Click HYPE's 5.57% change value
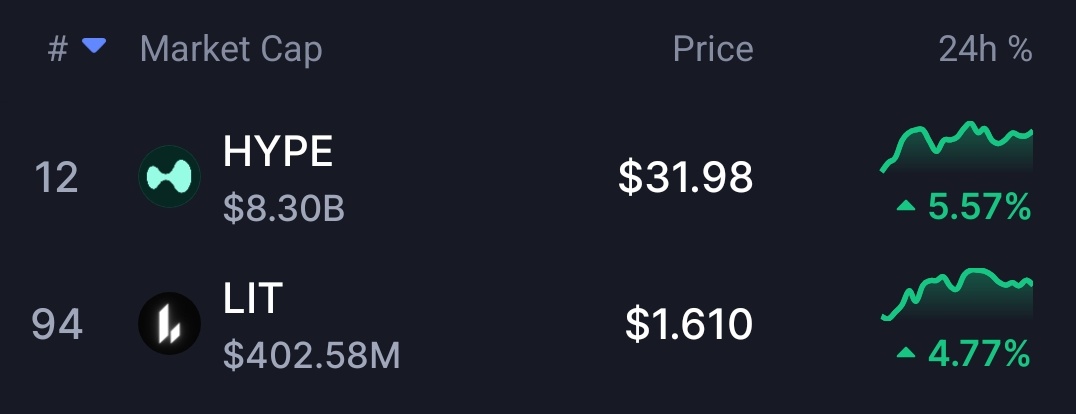 click(x=979, y=207)
